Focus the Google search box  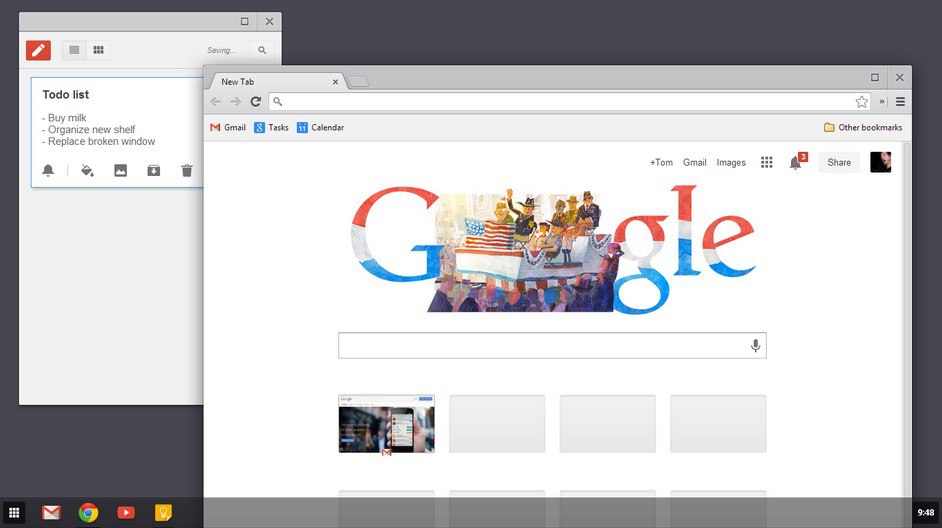(552, 345)
